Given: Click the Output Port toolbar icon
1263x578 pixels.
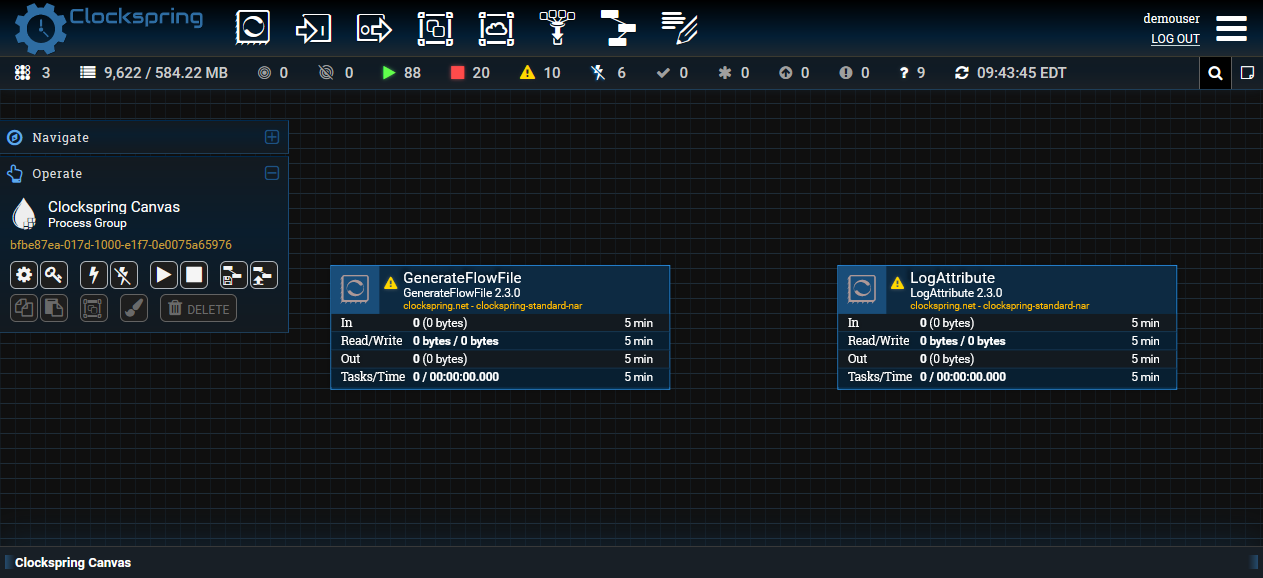Looking at the screenshot, I should 374,28.
